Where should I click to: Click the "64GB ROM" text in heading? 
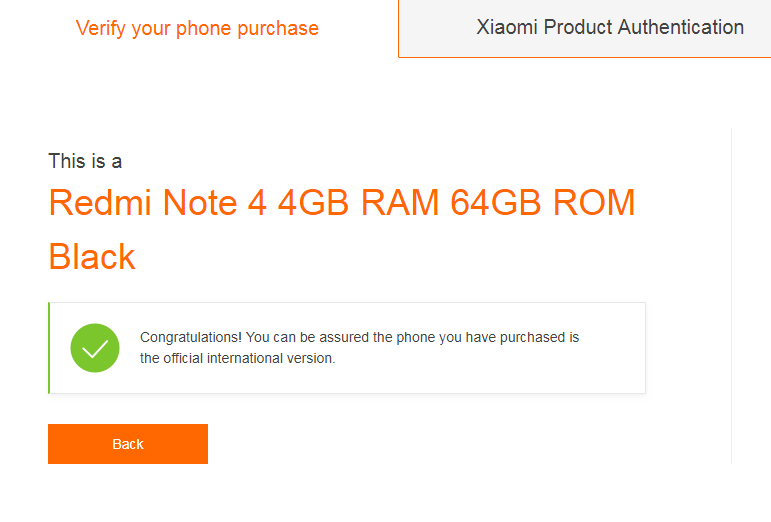[x=543, y=203]
